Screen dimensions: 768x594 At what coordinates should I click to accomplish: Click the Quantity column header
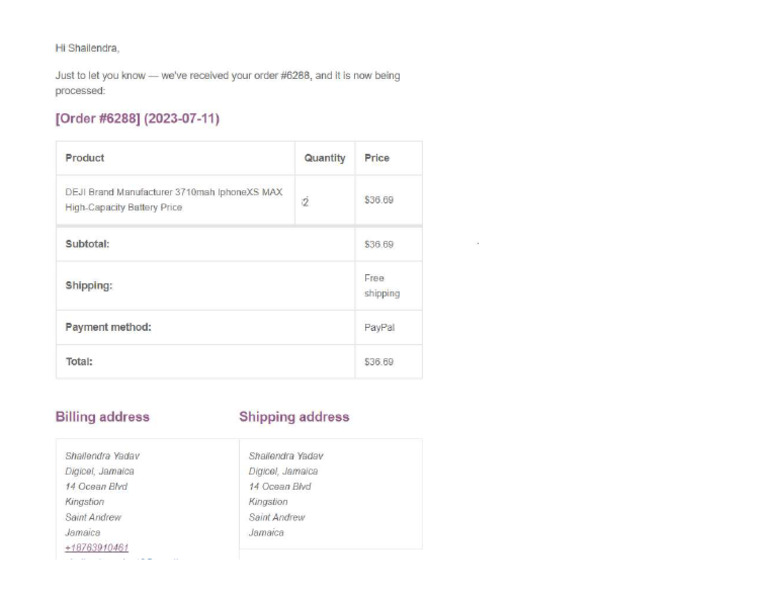coord(324,158)
